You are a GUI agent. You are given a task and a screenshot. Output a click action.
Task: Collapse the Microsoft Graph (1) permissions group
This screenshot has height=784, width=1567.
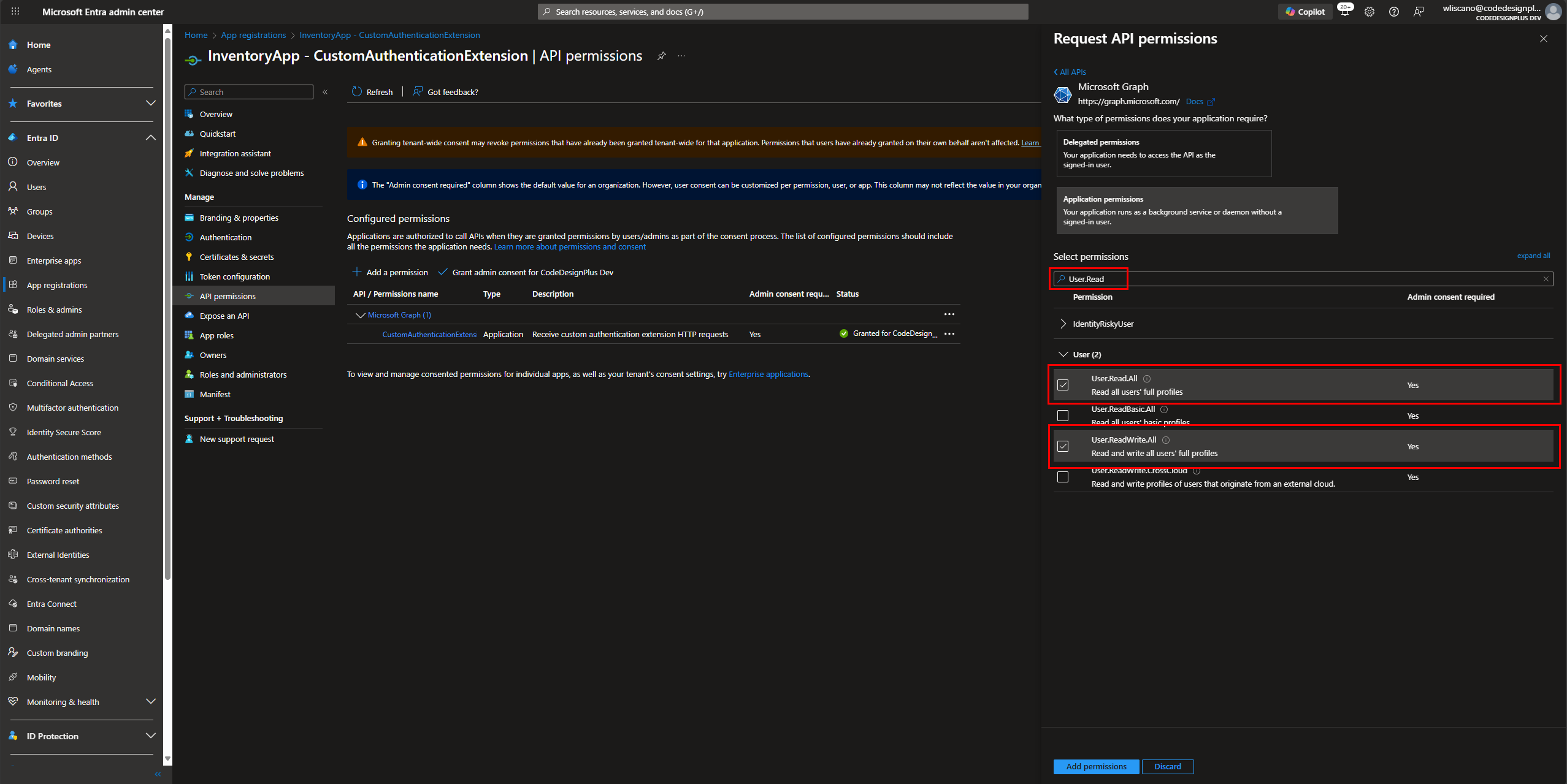[x=360, y=315]
